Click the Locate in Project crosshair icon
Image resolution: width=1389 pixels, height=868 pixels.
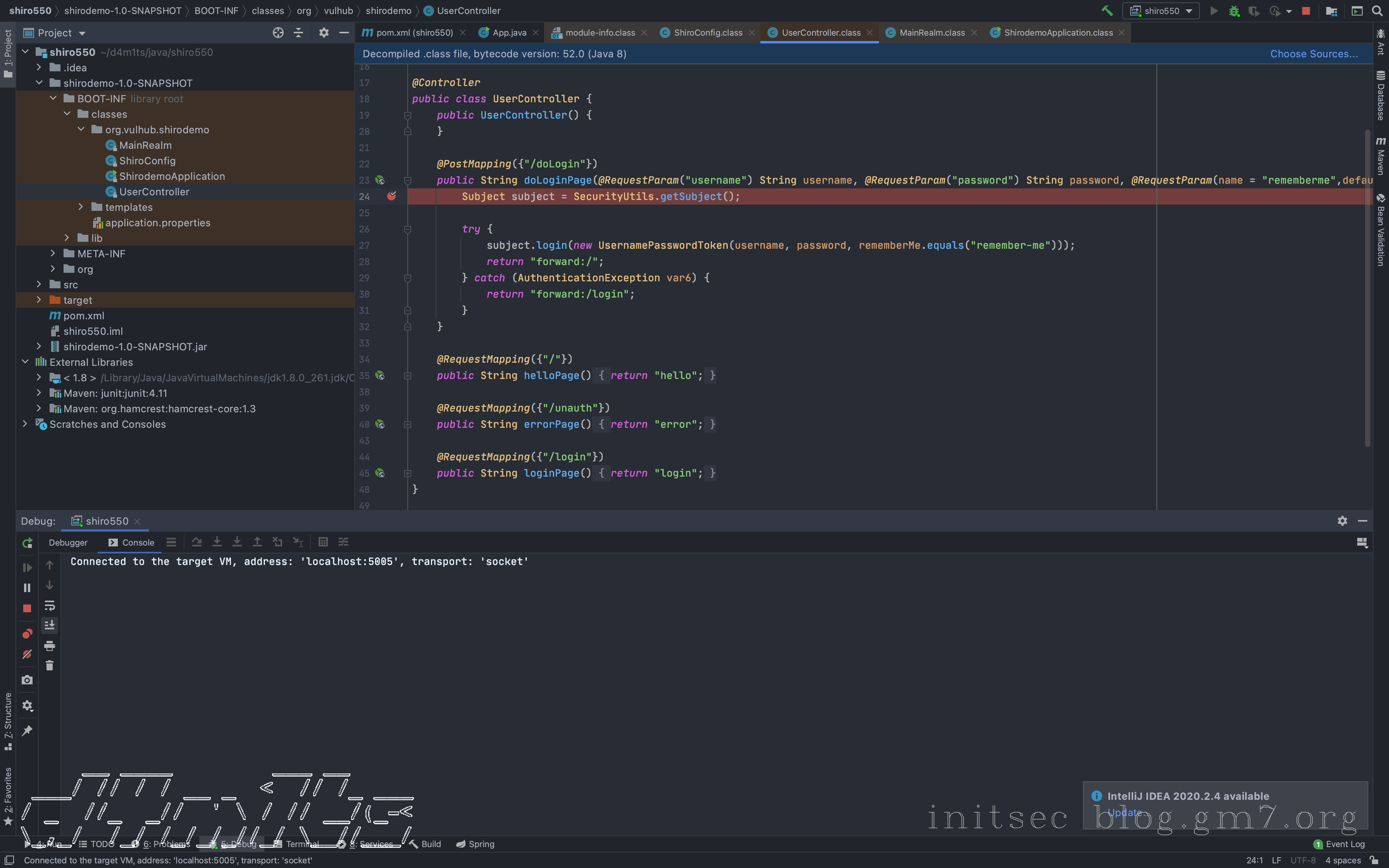(x=278, y=33)
